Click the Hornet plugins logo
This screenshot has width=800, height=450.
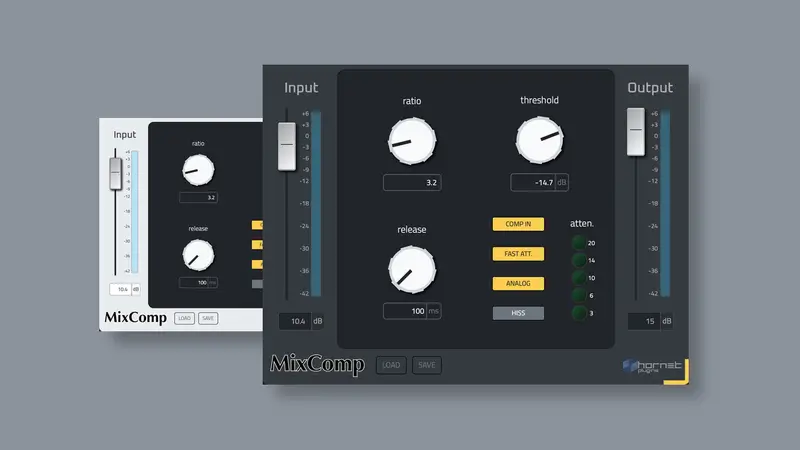(652, 366)
